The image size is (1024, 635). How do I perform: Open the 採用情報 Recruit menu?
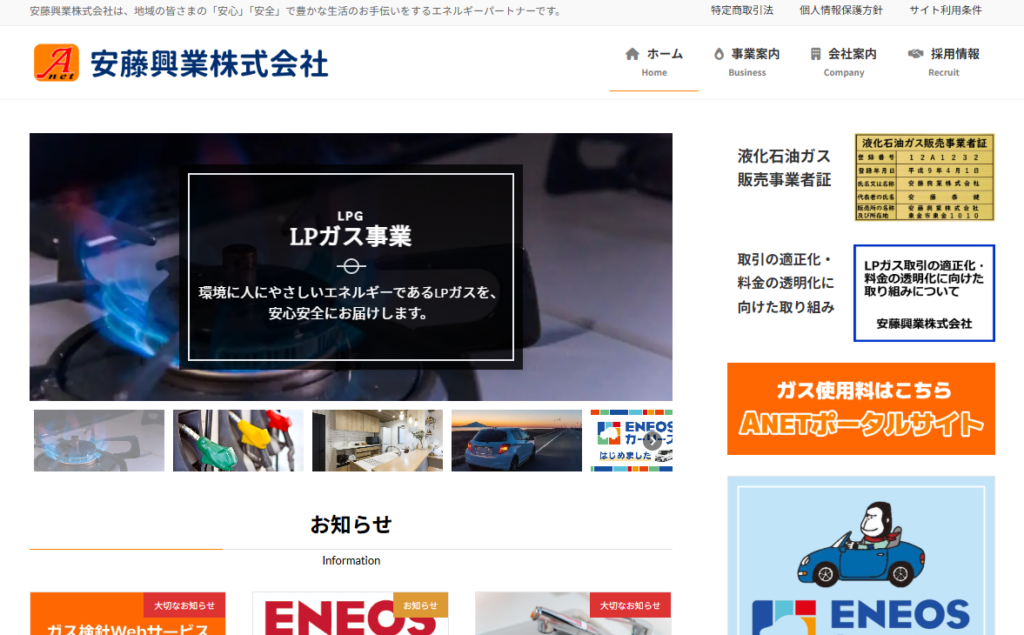click(x=943, y=62)
